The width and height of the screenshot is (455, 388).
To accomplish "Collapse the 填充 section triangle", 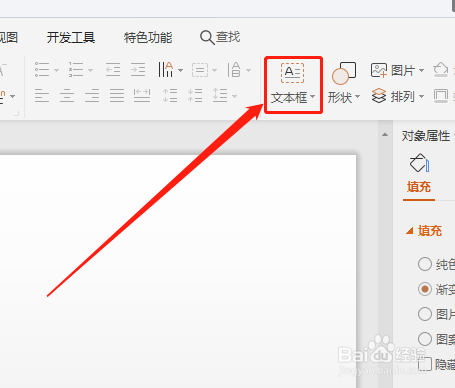I will tap(410, 230).
